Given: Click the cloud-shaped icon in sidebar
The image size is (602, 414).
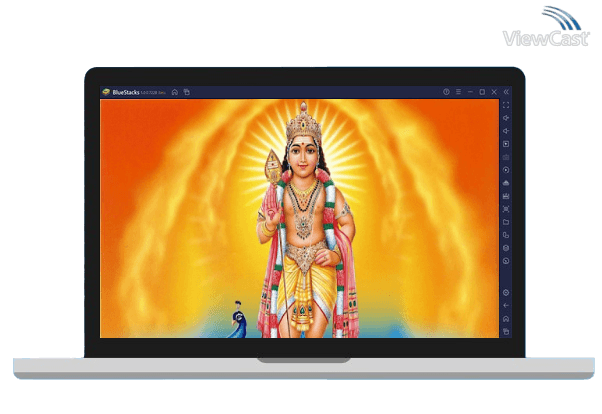Looking at the screenshot, I should tap(506, 183).
